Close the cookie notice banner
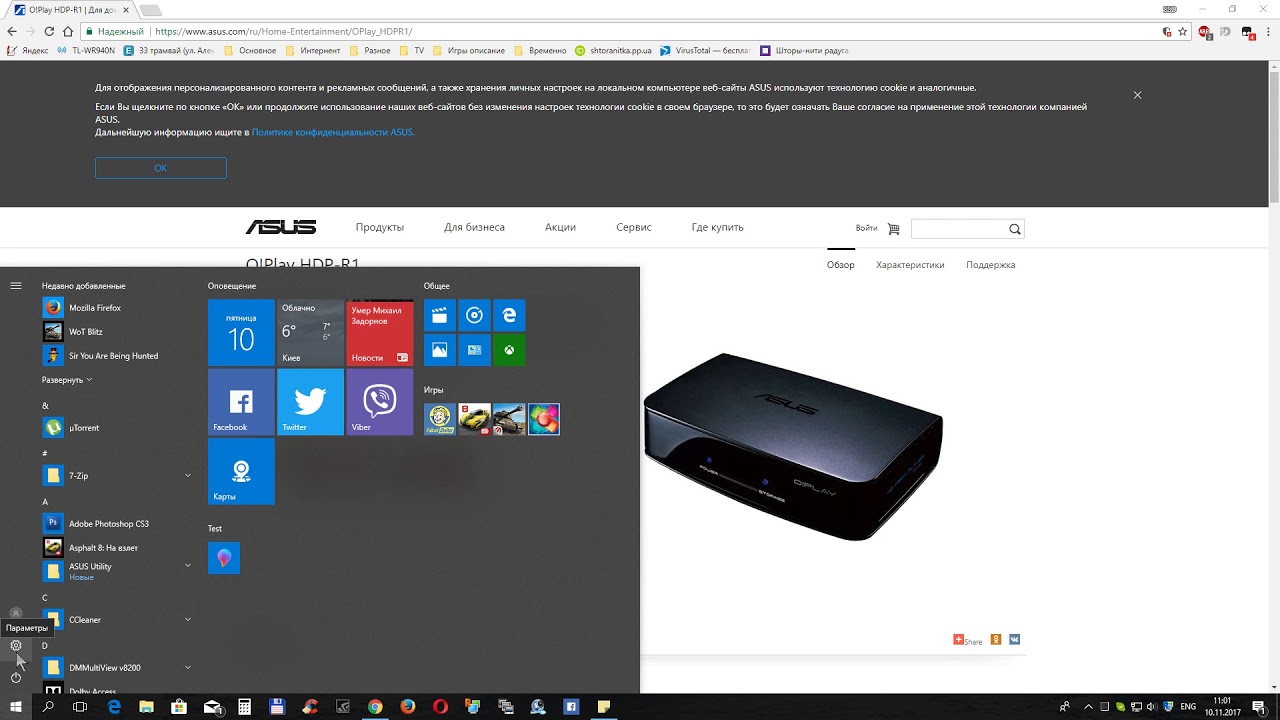The width and height of the screenshot is (1280, 720). point(1137,95)
